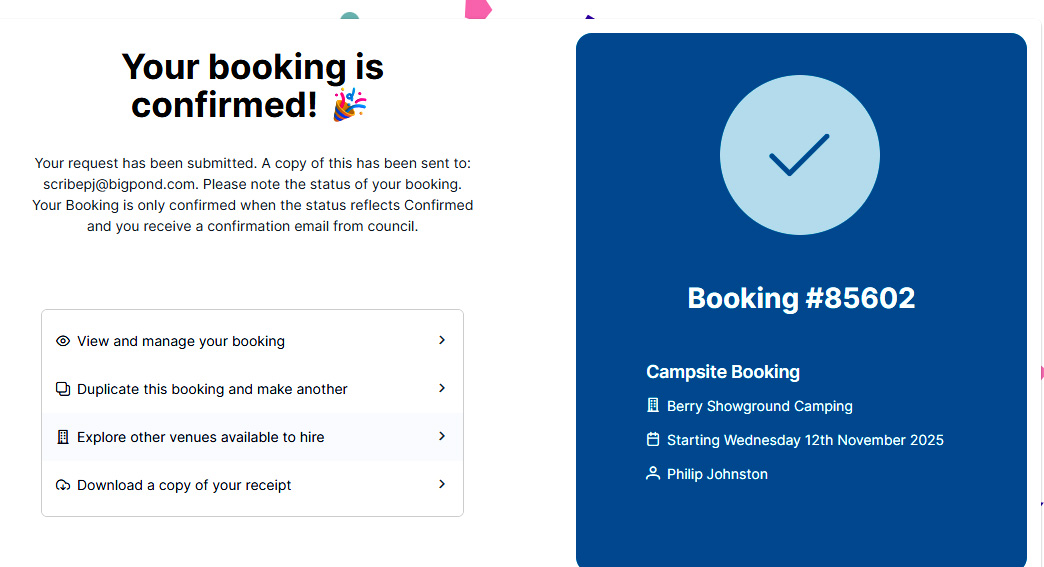Click the person icon beside Philip Johnston

pos(653,473)
